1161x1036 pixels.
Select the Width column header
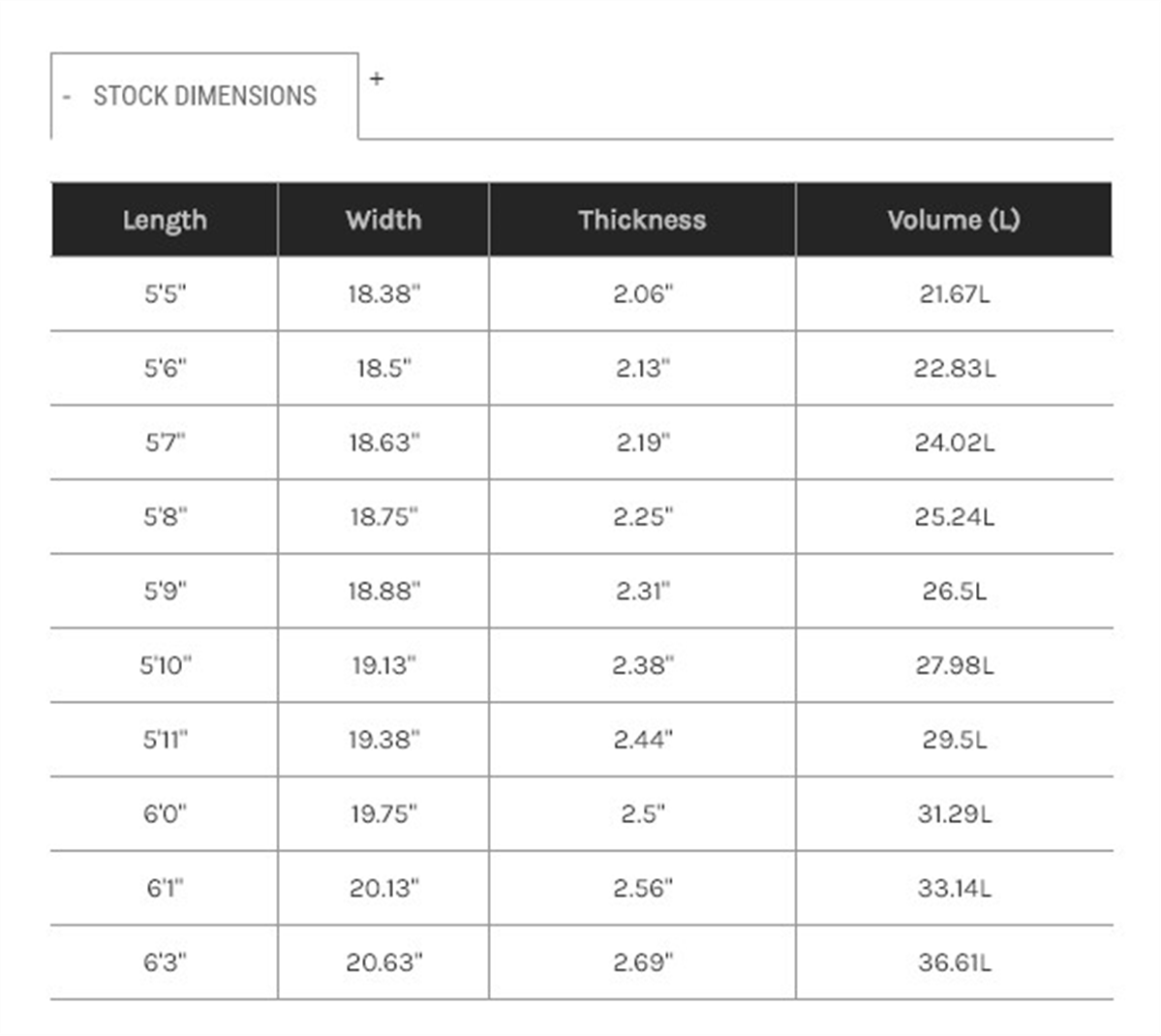click(383, 220)
